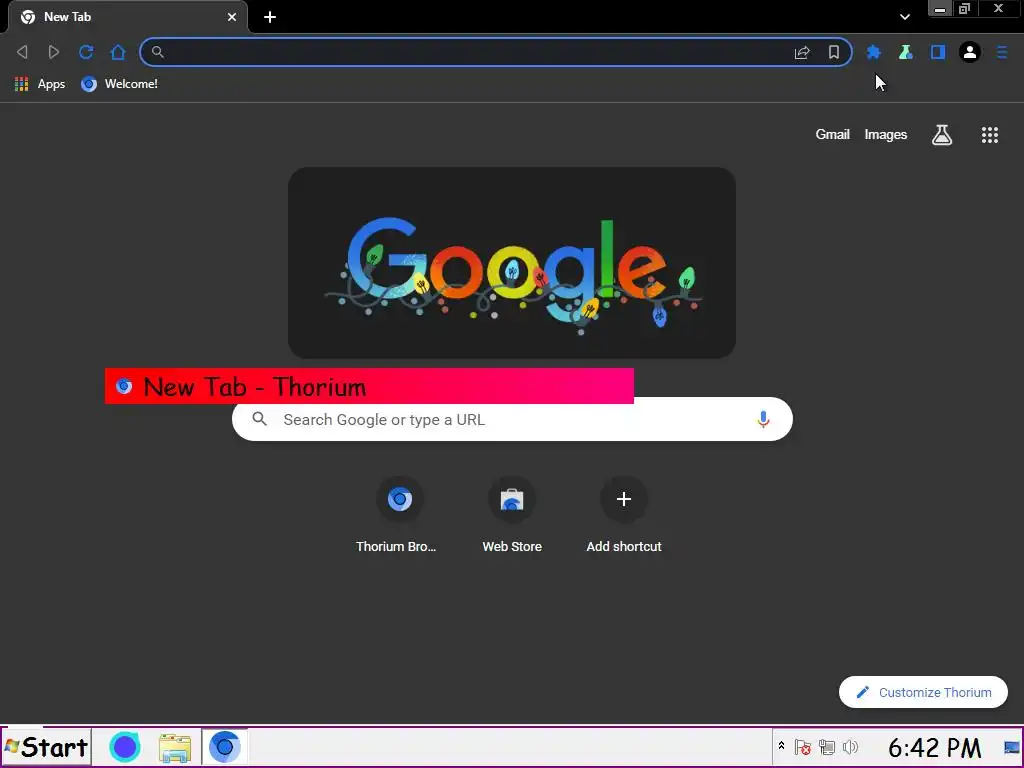Click Customize Thorium button
Viewport: 1024px width, 768px height.
click(923, 692)
